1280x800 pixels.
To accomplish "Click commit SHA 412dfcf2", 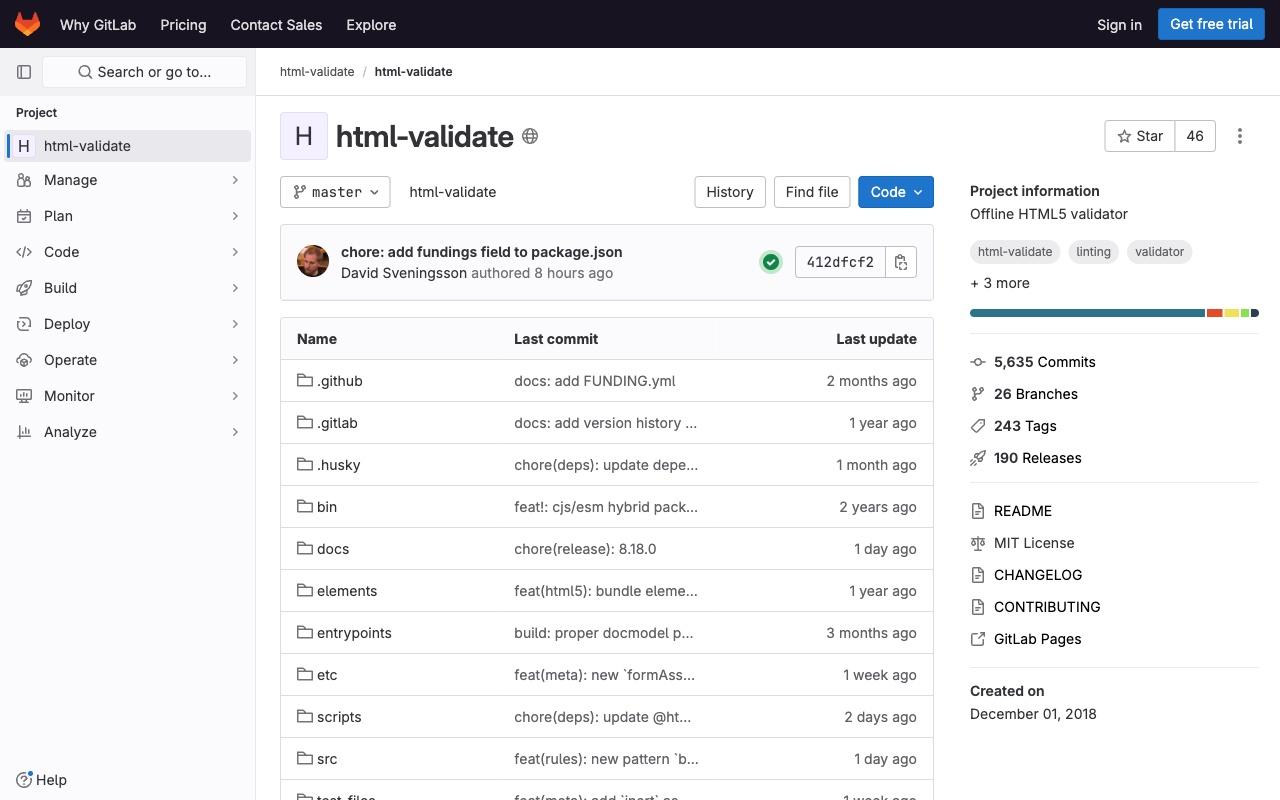I will 840,262.
